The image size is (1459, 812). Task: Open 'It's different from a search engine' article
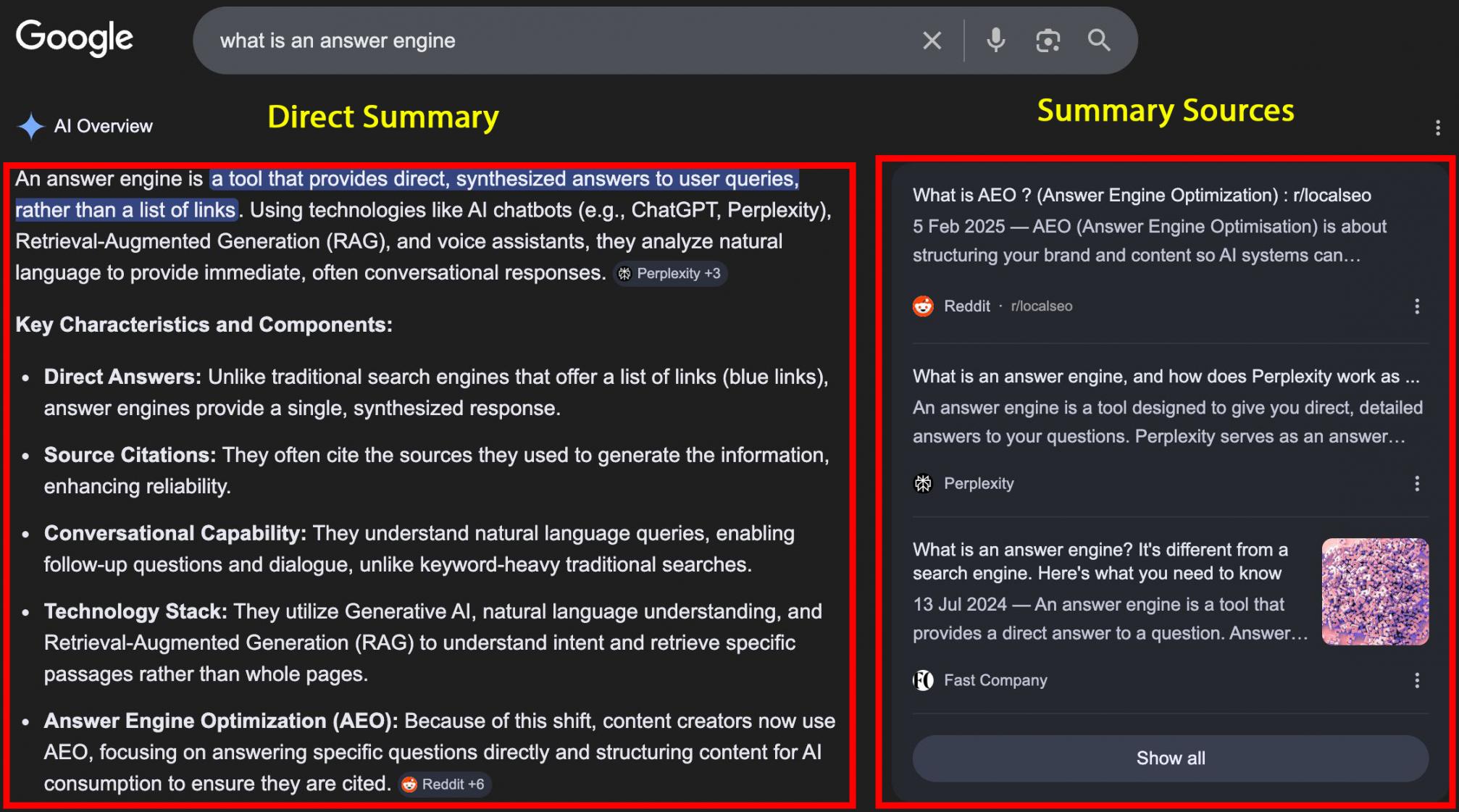pos(1100,561)
